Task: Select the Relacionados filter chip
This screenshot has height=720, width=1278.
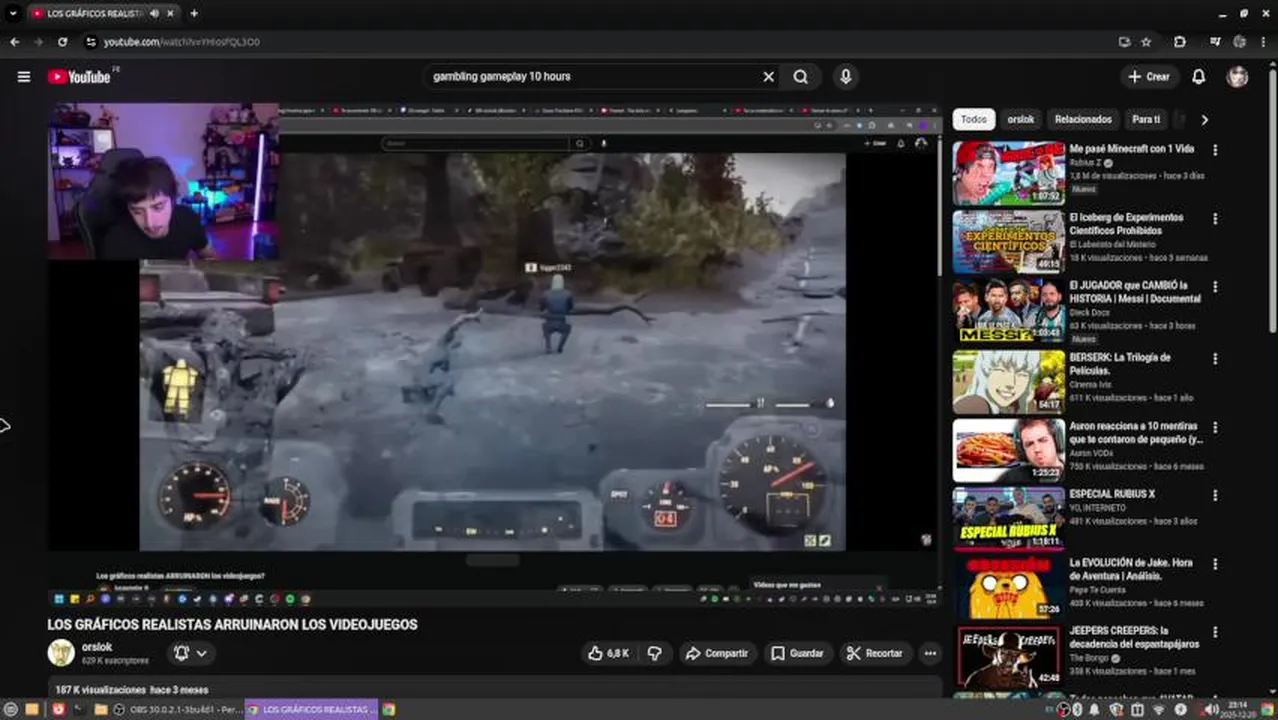Action: [x=1083, y=119]
